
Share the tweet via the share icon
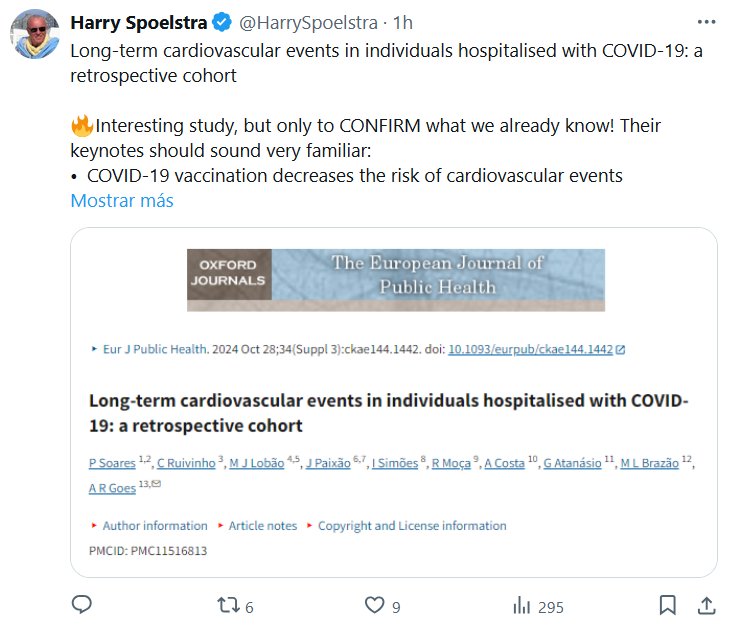coord(706,605)
